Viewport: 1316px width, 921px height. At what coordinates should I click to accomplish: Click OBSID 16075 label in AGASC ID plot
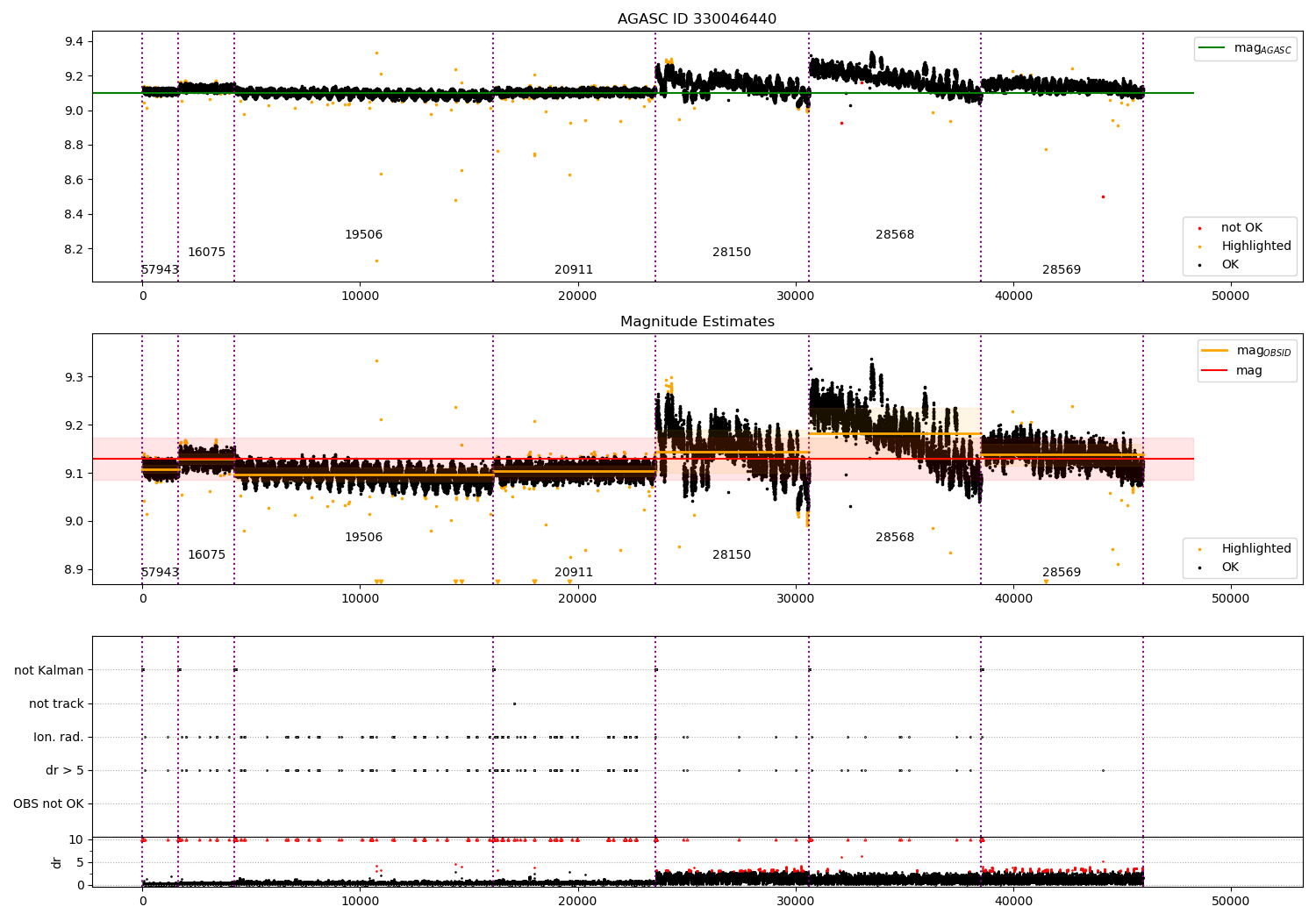click(x=206, y=253)
